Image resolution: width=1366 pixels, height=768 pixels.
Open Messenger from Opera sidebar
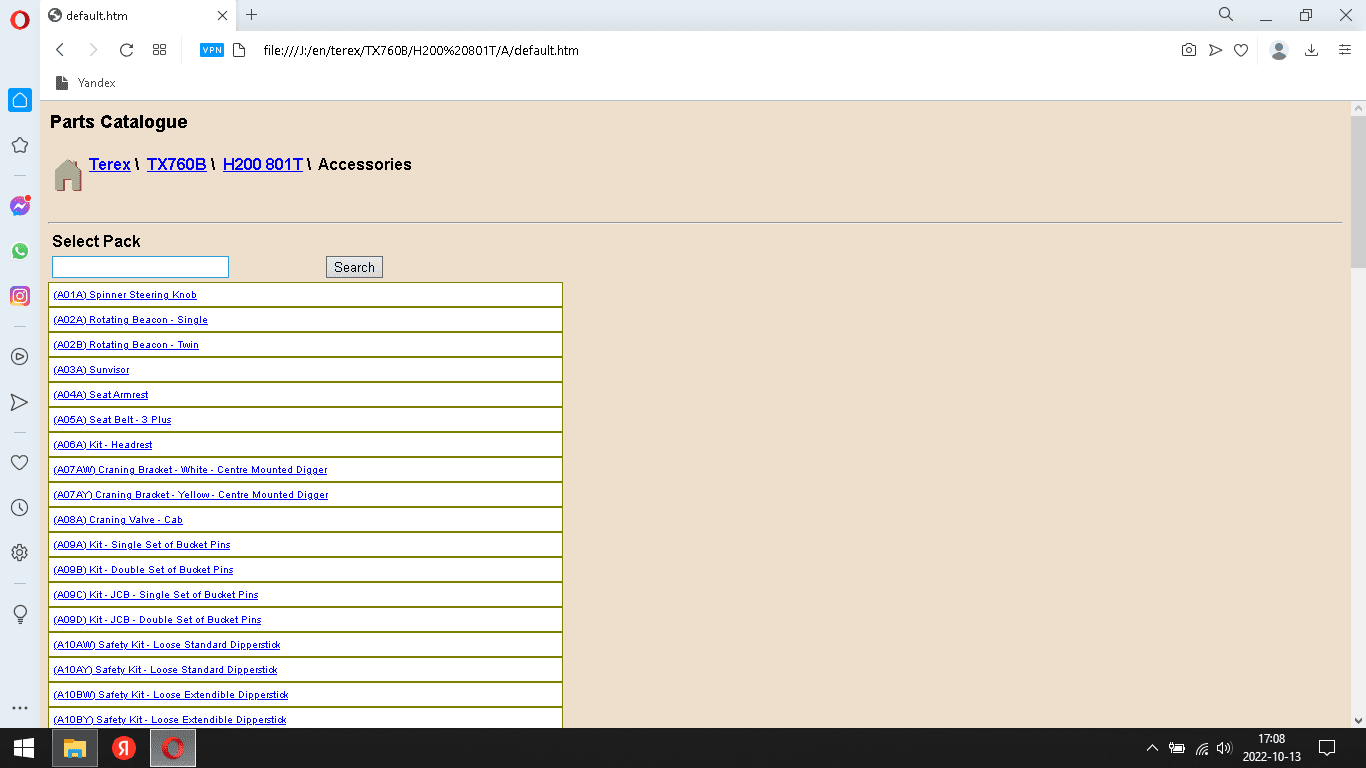19,206
